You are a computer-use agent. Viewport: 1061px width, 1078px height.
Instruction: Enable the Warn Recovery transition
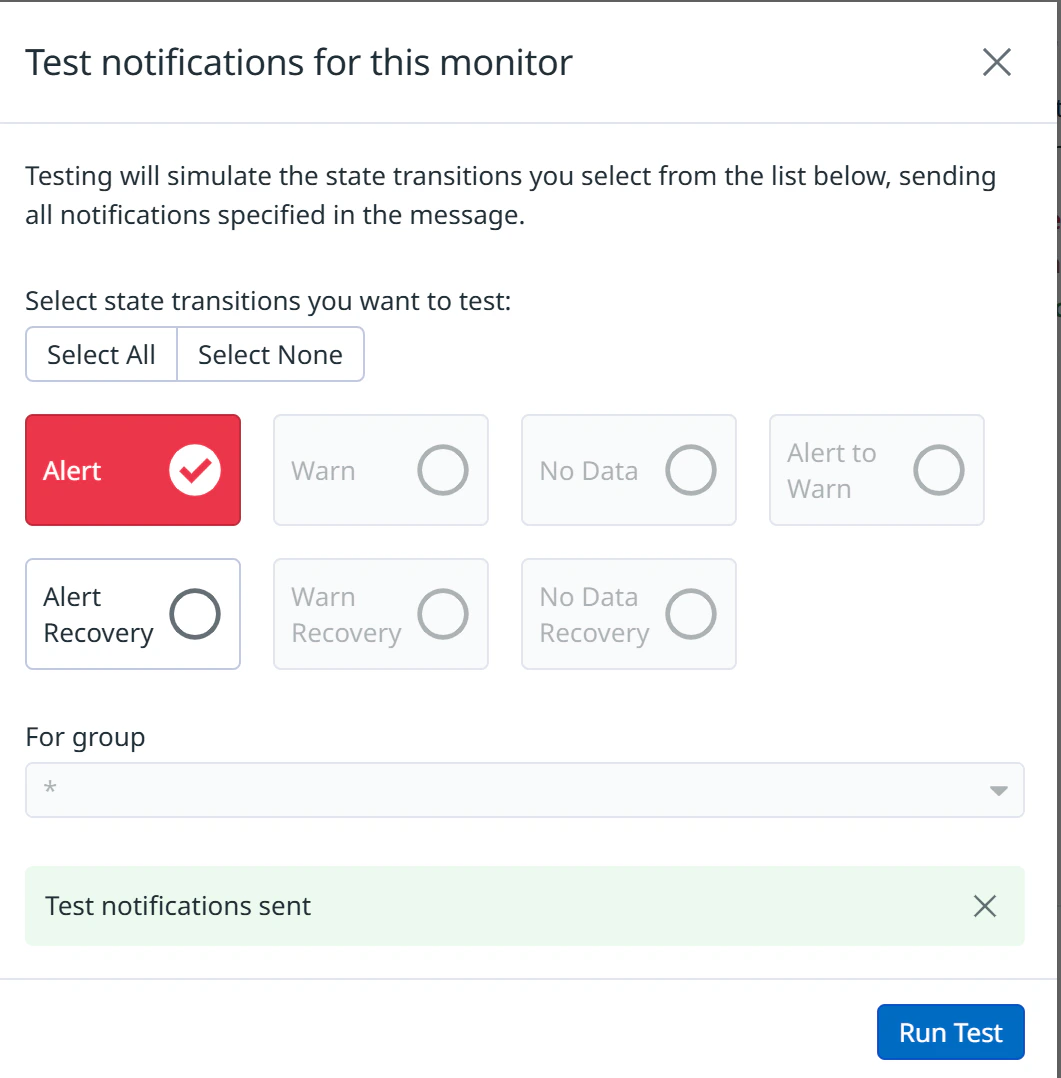pos(380,614)
